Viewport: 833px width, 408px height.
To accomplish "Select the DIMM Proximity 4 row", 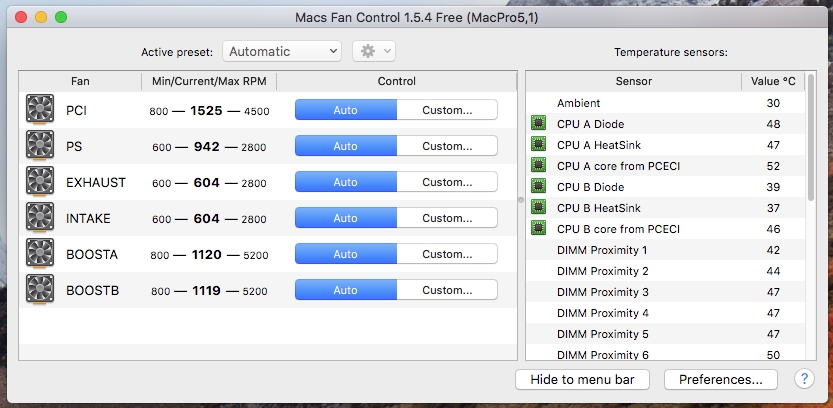I will [x=665, y=313].
